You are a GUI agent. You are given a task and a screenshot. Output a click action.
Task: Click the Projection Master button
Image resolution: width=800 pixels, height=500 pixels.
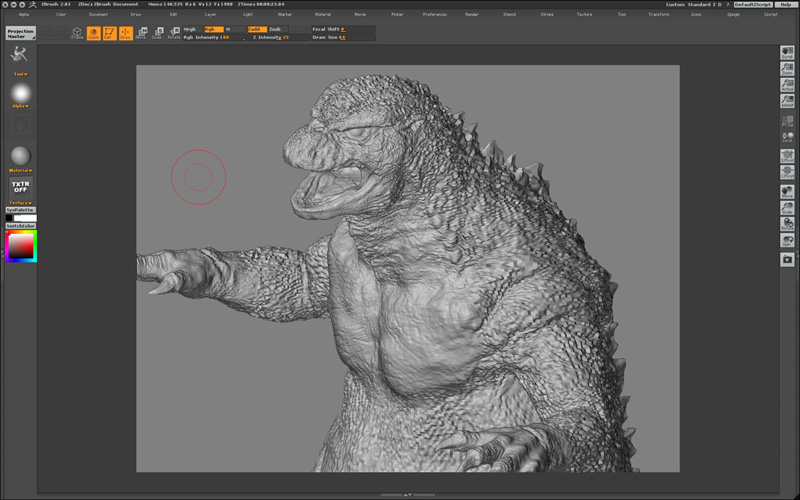[20, 33]
